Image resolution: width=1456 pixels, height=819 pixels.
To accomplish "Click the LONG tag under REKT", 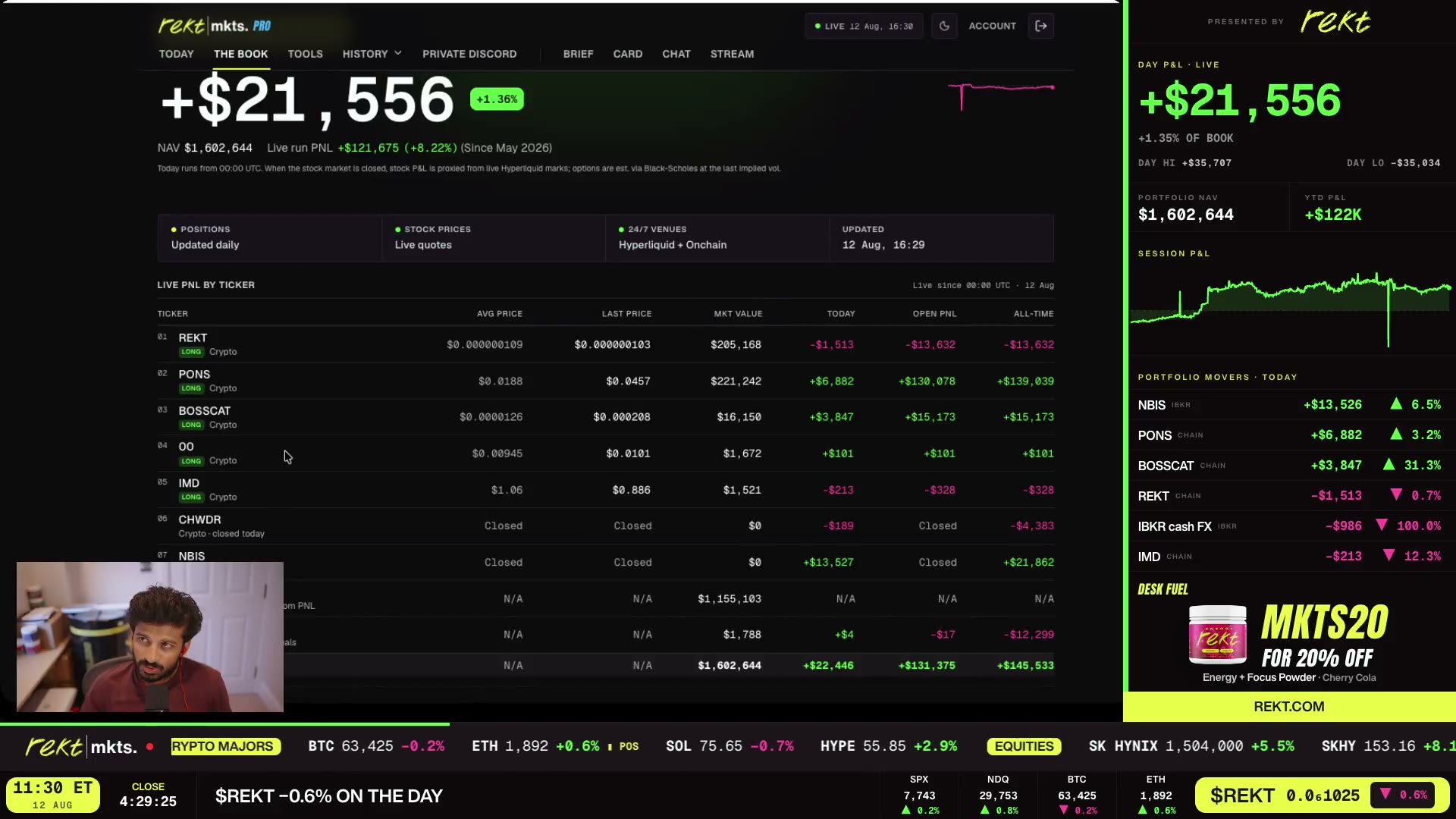I will (x=191, y=352).
